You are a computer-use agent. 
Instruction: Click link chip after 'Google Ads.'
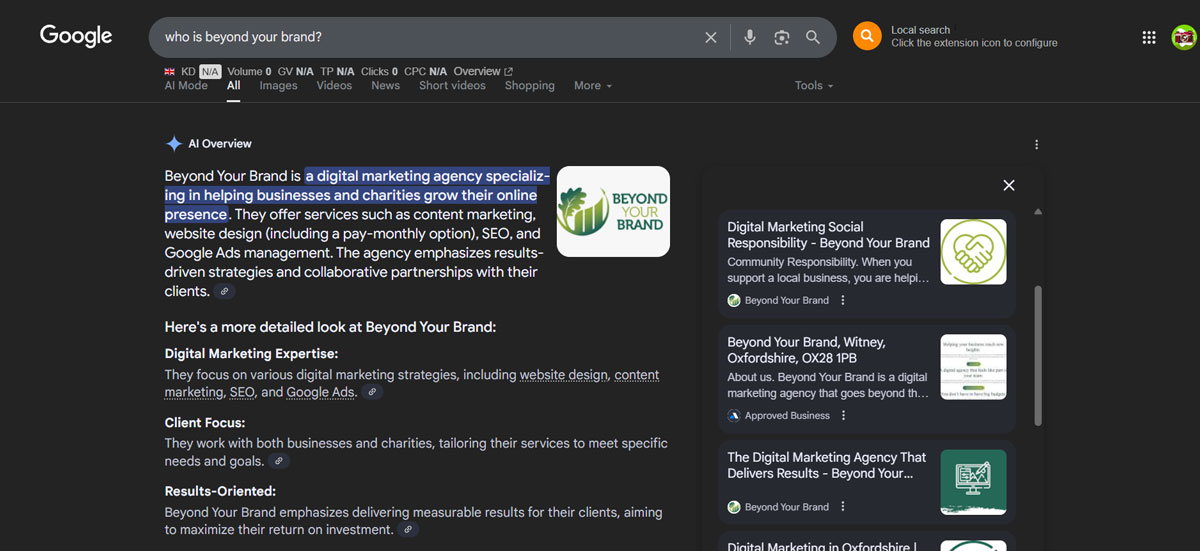372,393
